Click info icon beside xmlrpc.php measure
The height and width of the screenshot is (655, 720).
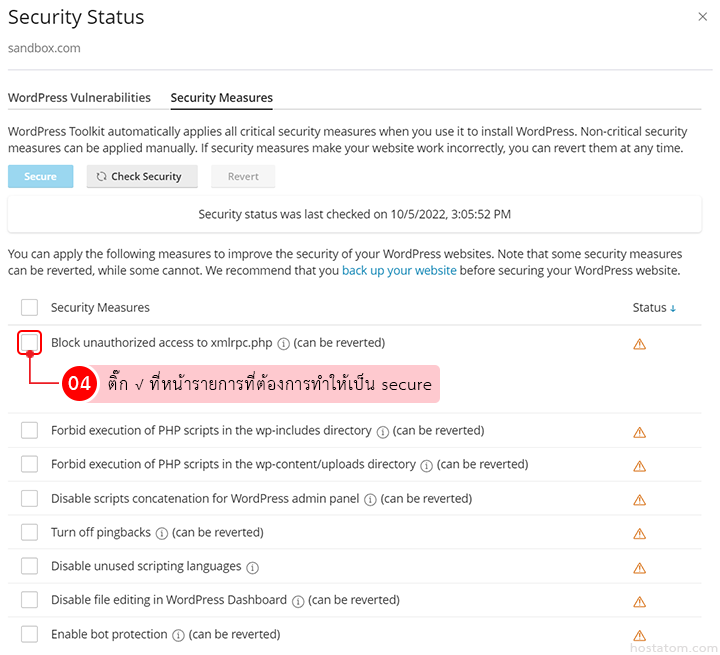(283, 344)
